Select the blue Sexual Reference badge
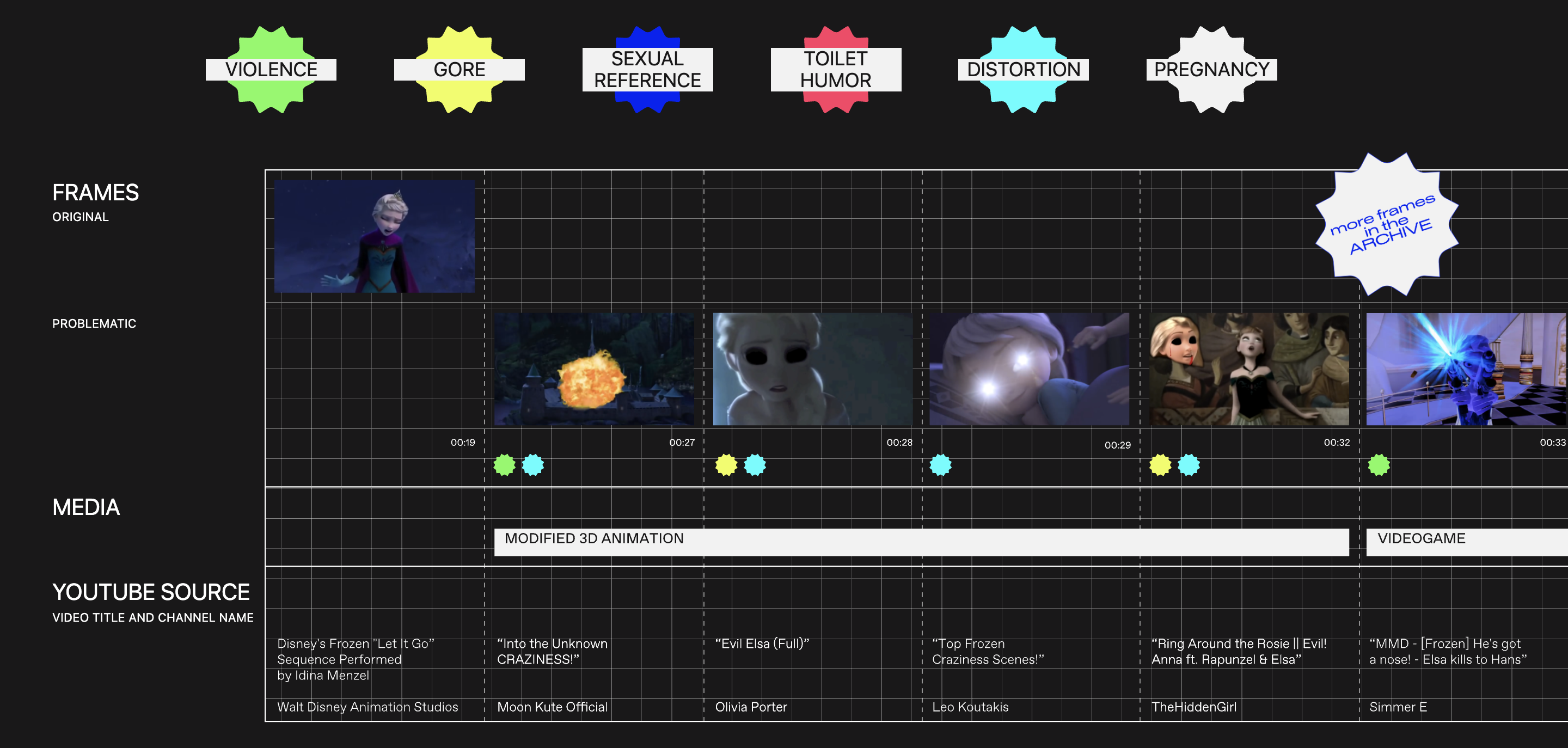Screen dimensions: 1568x748 647,69
